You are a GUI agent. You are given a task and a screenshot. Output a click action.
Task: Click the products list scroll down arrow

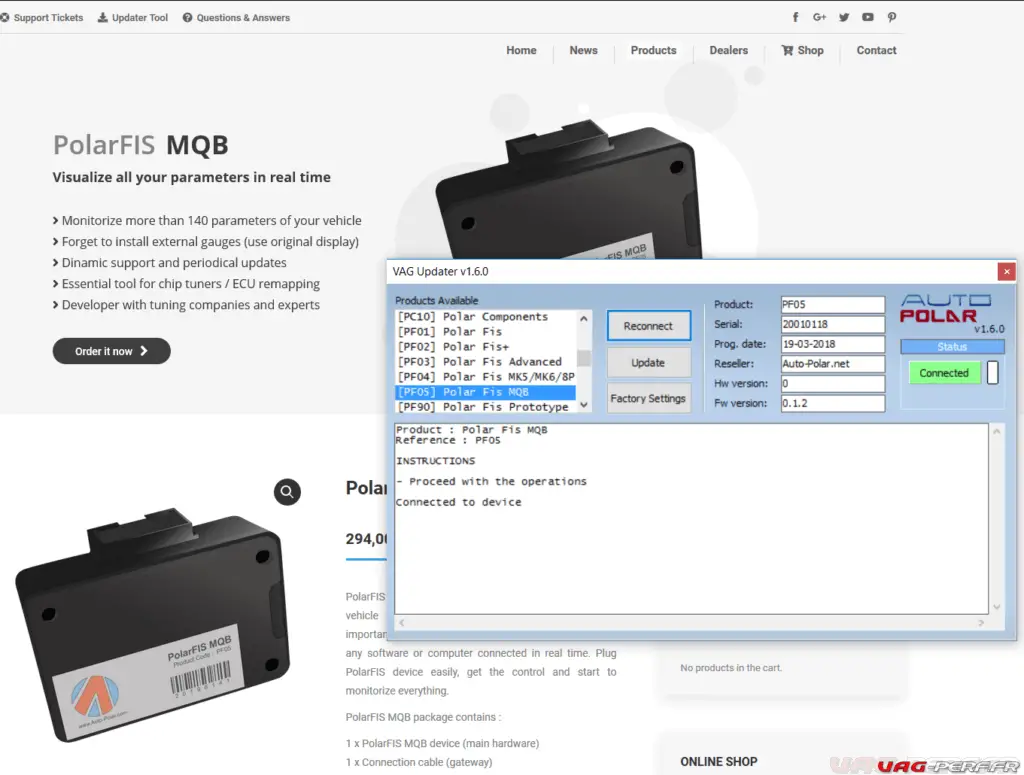pyautogui.click(x=584, y=405)
